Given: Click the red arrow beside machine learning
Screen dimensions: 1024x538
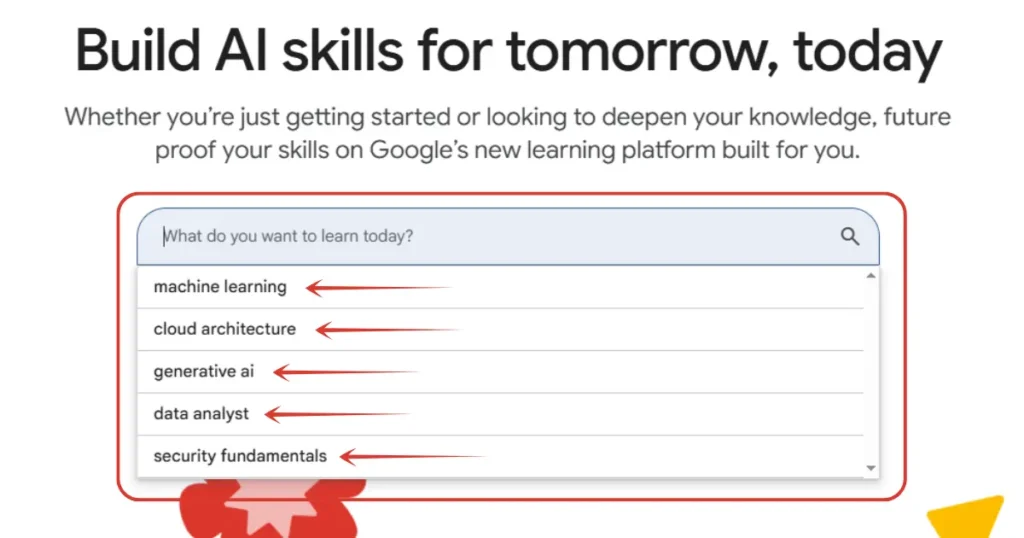Looking at the screenshot, I should [x=378, y=288].
